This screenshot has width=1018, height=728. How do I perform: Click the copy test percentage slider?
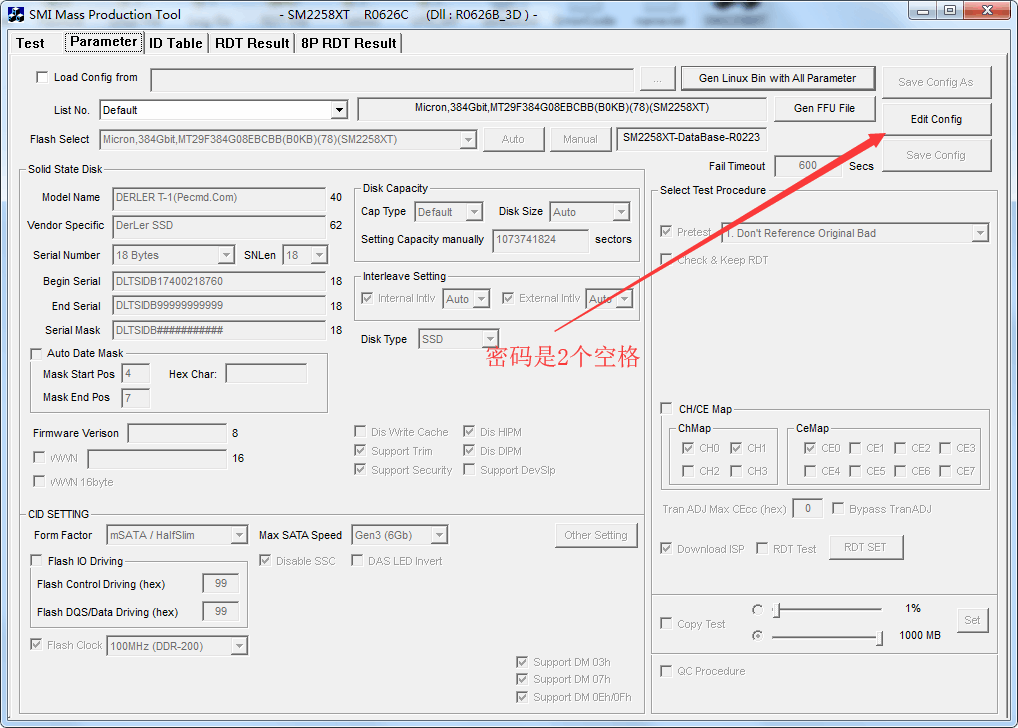pos(828,609)
